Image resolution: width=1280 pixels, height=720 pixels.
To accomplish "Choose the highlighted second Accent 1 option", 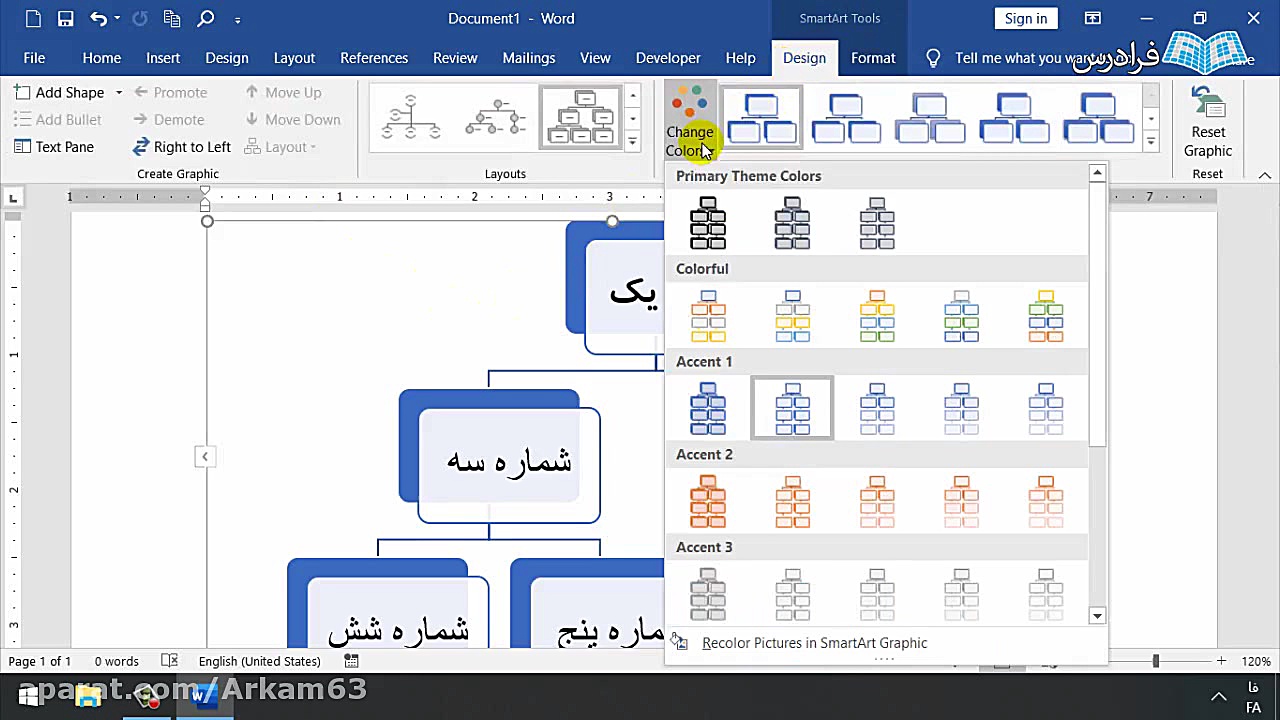I will click(x=792, y=409).
